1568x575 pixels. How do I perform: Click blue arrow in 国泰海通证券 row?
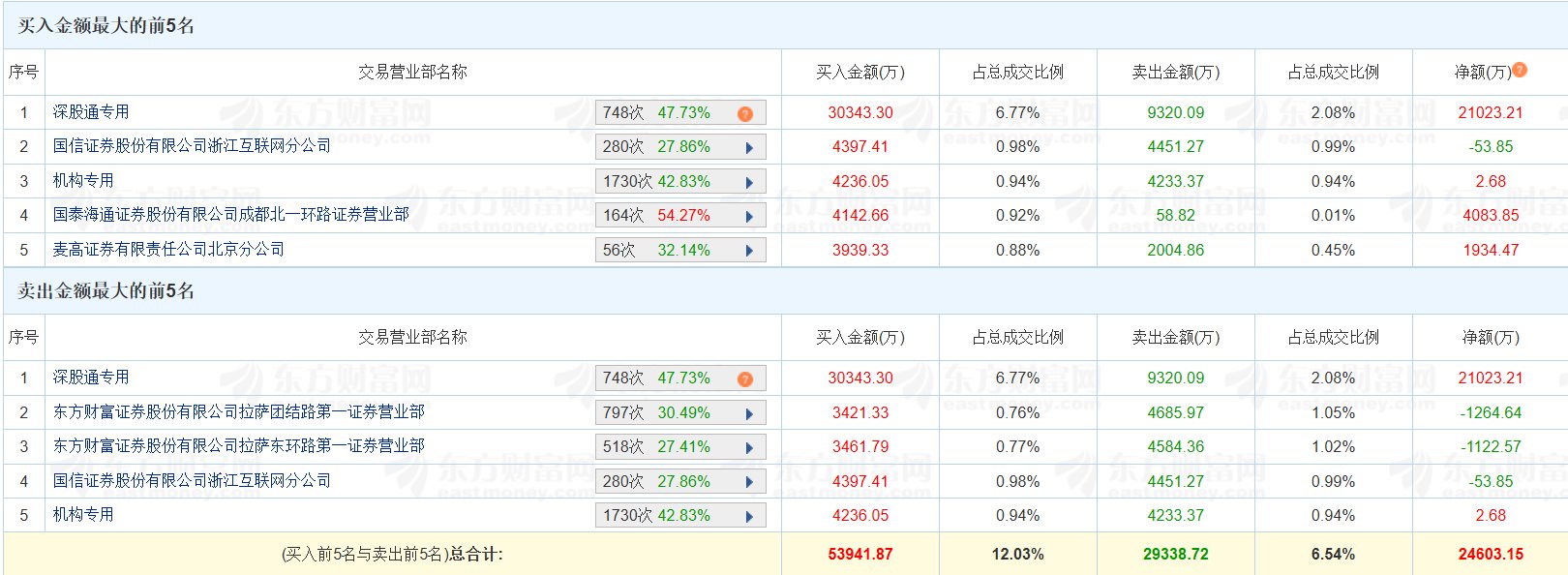[x=749, y=217]
